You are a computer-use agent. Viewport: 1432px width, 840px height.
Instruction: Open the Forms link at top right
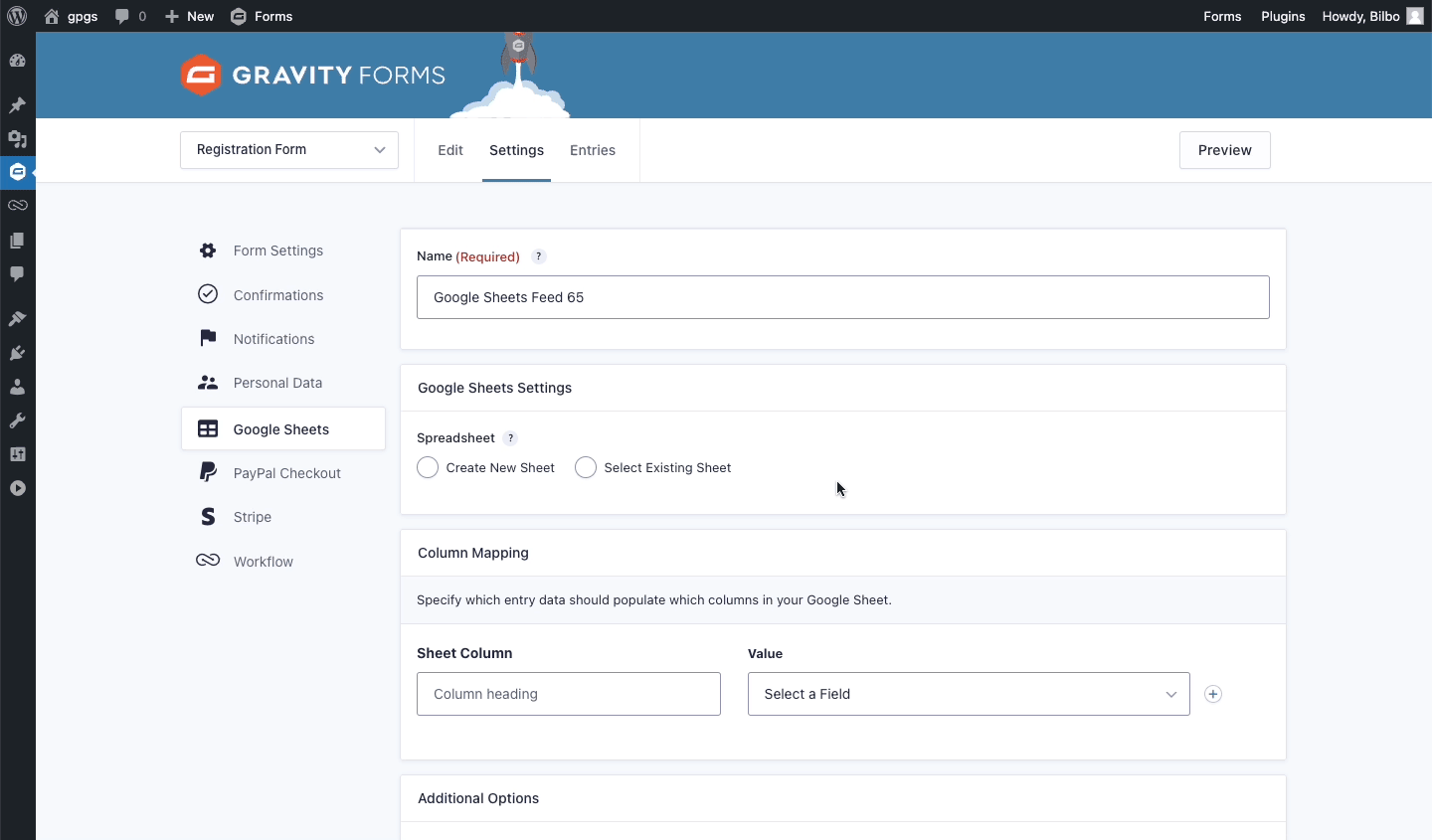1222,16
